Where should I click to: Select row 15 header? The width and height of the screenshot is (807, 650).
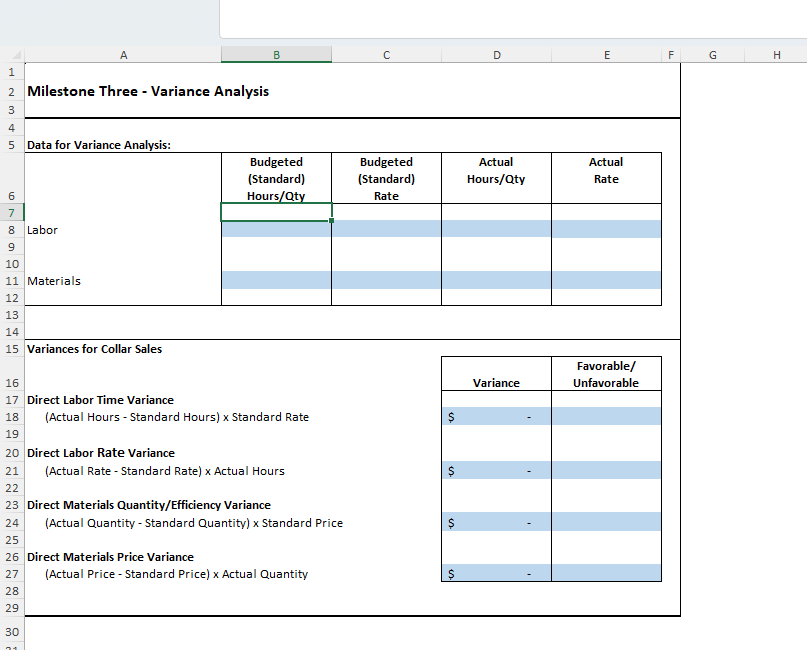pos(12,349)
